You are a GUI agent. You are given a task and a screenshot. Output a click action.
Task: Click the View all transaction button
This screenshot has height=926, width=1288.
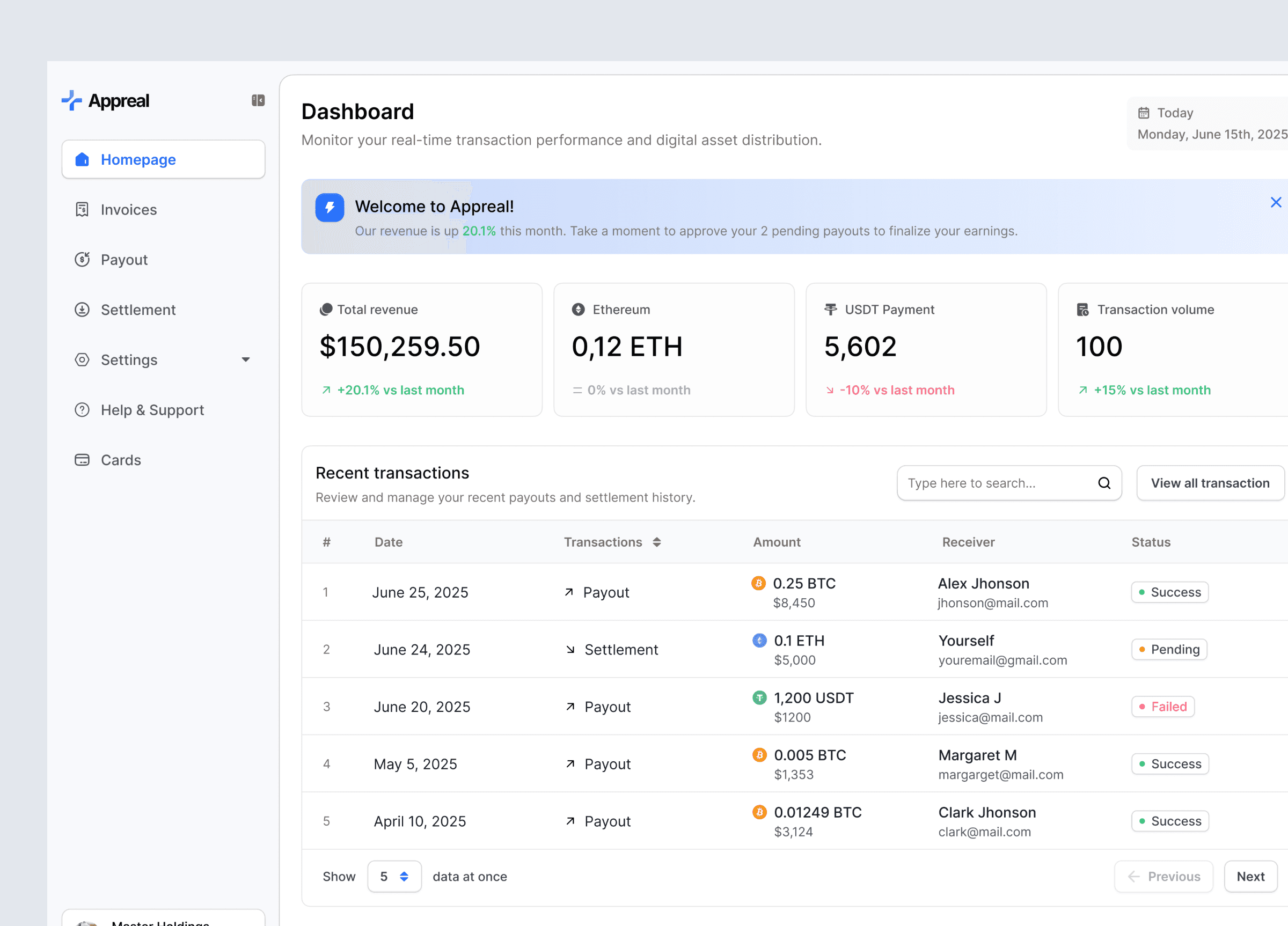(1210, 483)
